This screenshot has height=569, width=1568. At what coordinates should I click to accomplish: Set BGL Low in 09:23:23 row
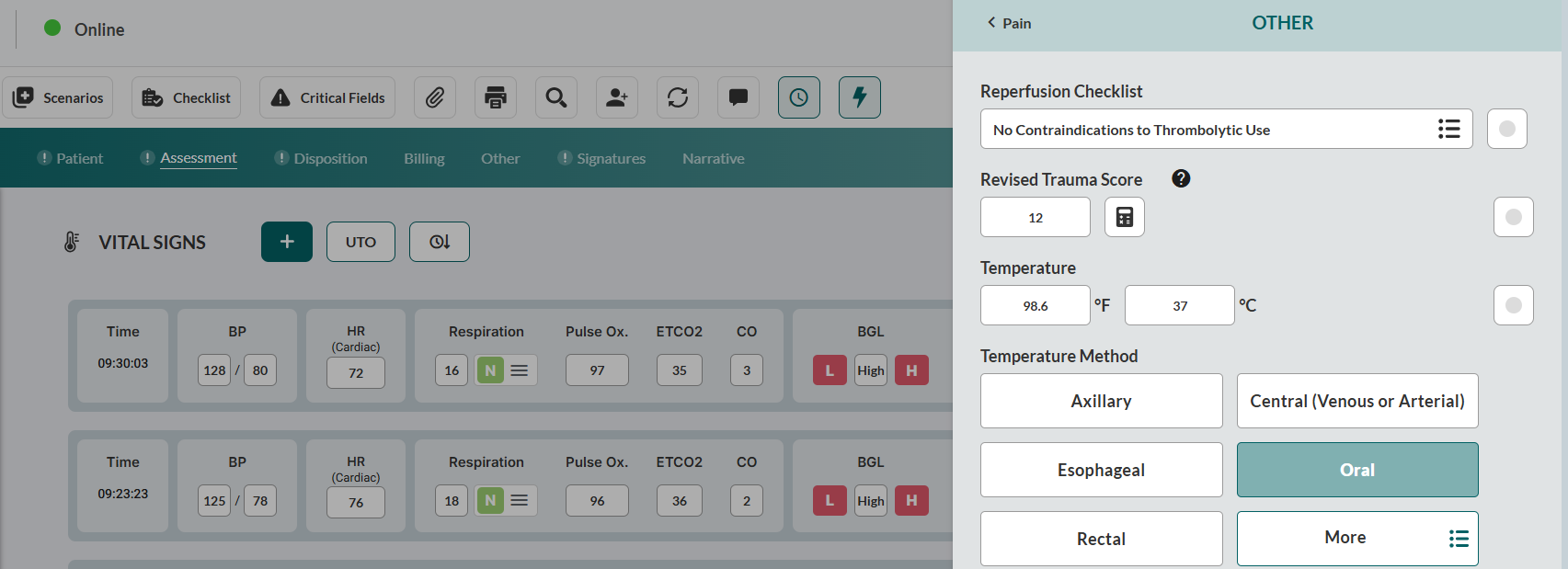[830, 501]
